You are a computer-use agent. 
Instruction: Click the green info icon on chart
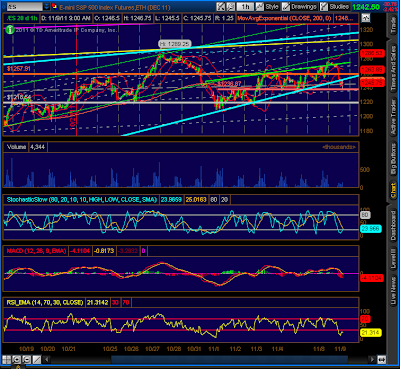10,30
